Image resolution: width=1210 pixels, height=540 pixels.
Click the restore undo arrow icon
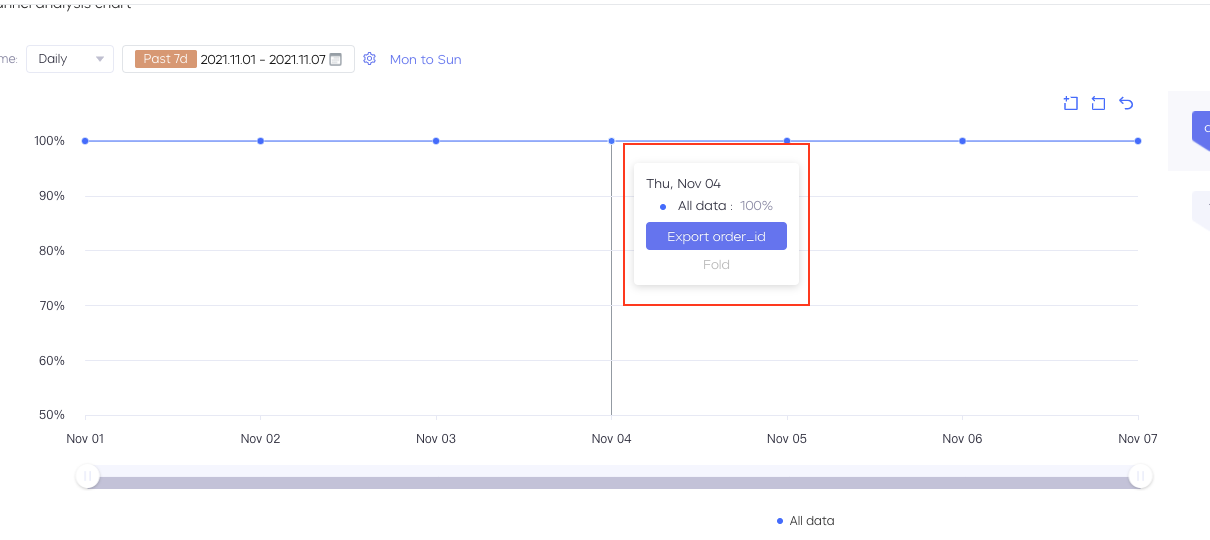pos(1126,103)
